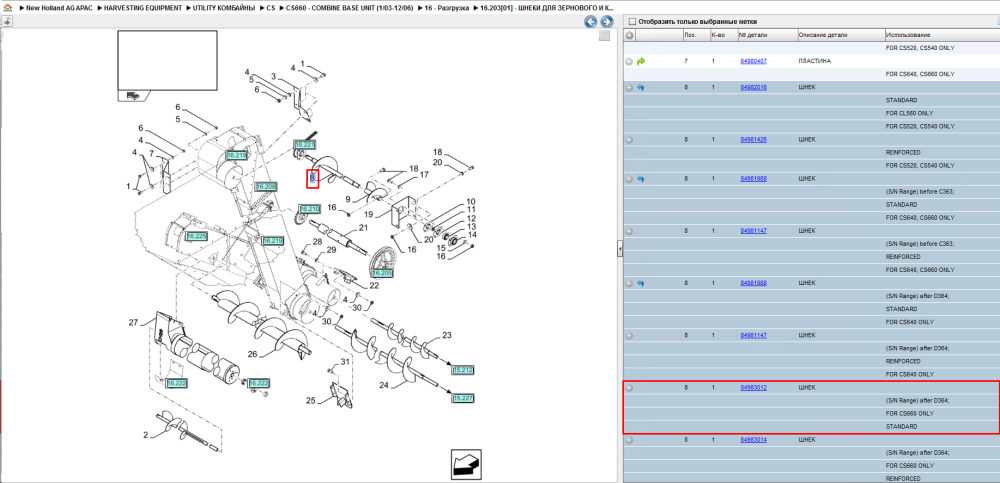Screen dimensions: 1000x483
Task: Open the 16.210 reference label in diagram
Action: [309, 209]
